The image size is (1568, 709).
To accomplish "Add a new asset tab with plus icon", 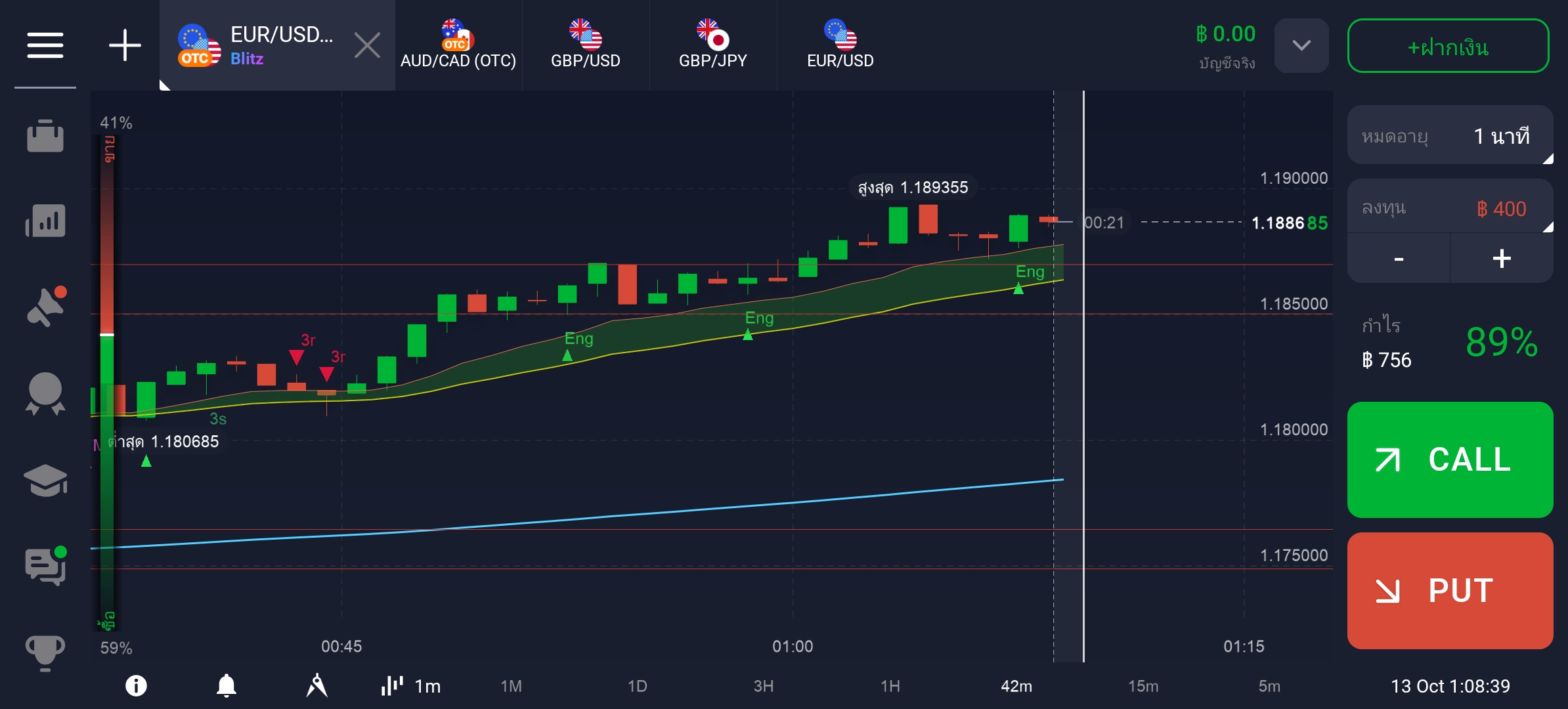I will (124, 45).
